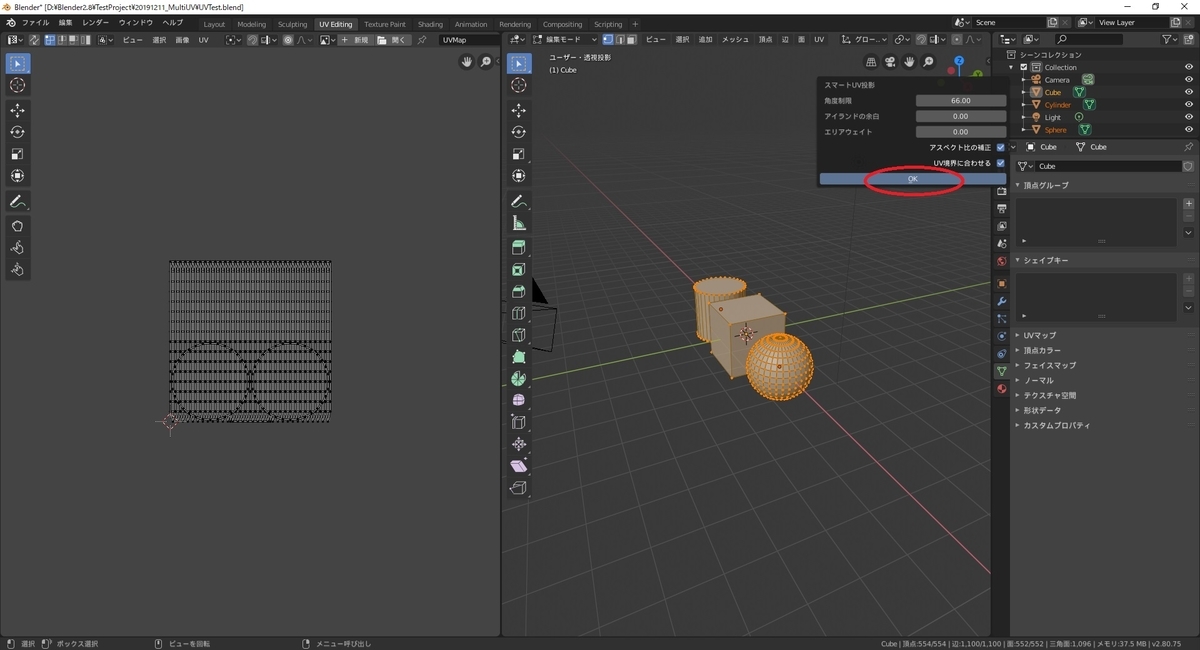Hide the Cube object via eye icon
The image size is (1200, 650).
click(x=1189, y=92)
